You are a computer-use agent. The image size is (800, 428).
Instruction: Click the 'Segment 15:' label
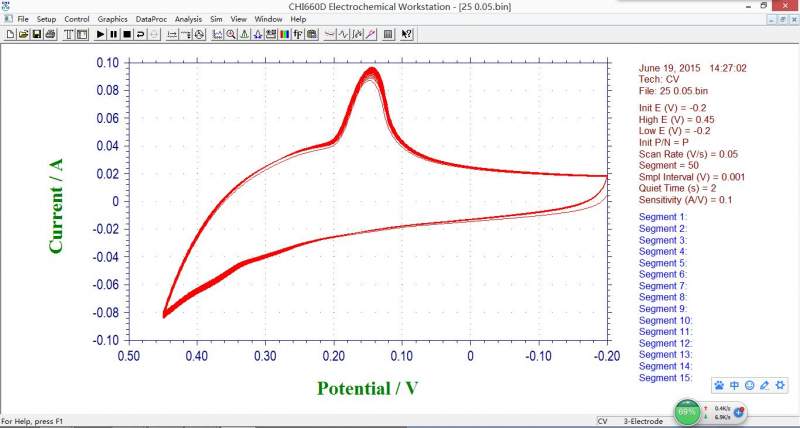[665, 378]
